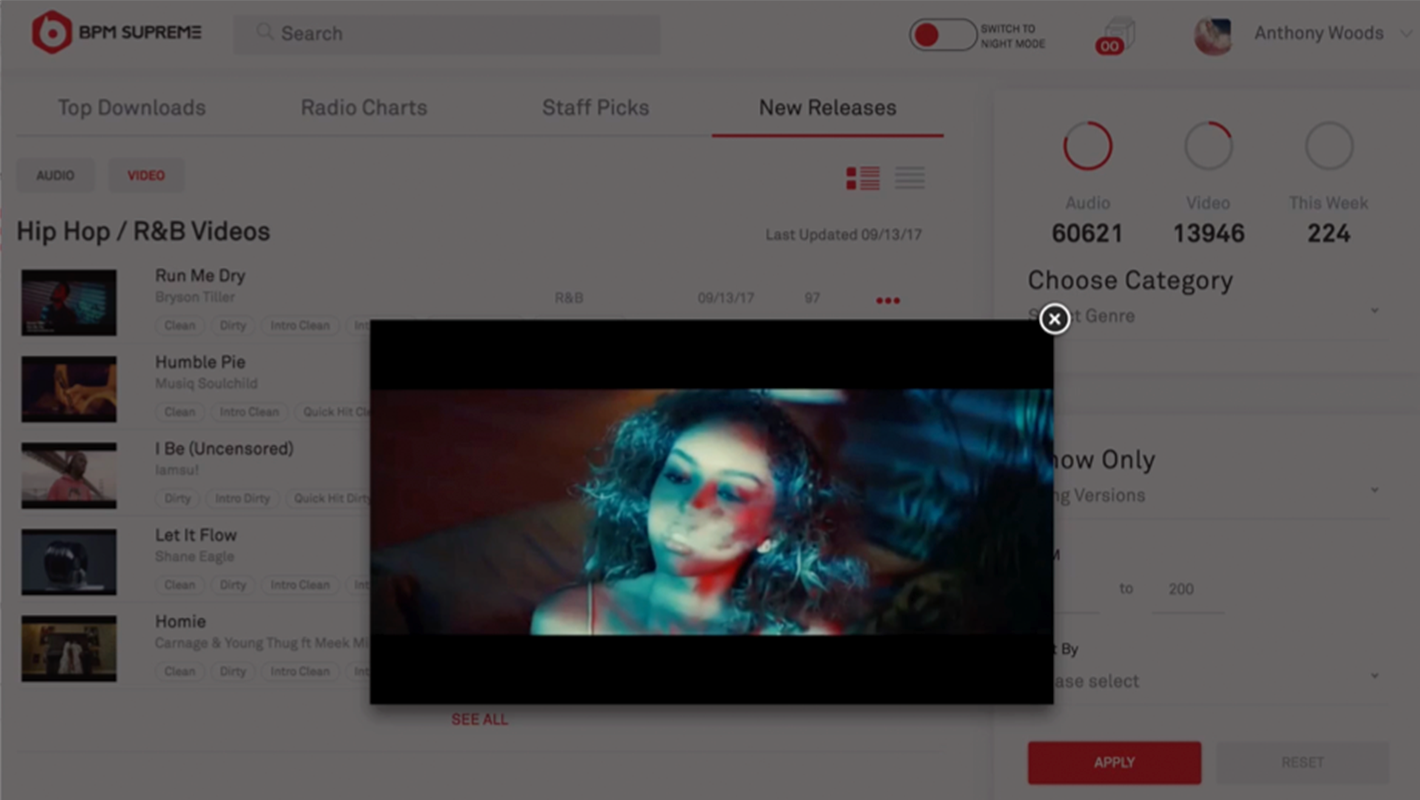1420x800 pixels.
Task: Click the Audio count circle icon
Action: click(x=1087, y=147)
